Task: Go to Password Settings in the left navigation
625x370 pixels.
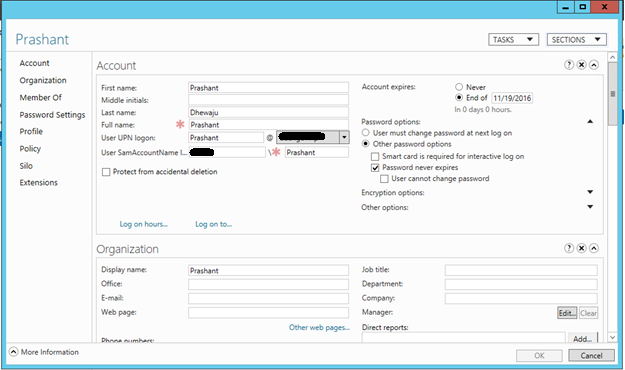Action: coord(52,115)
